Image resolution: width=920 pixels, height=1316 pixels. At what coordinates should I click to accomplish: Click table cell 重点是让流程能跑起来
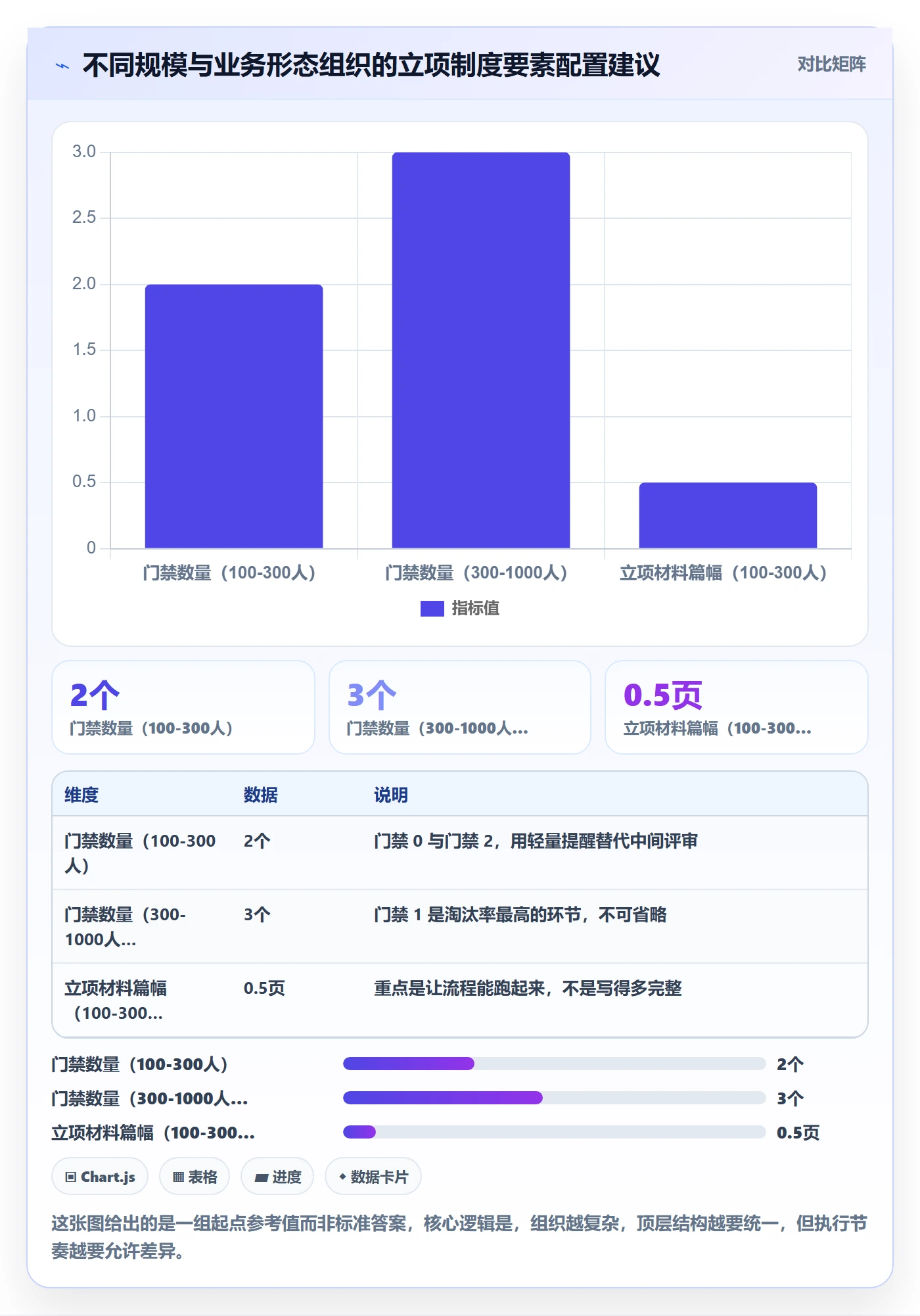(x=528, y=988)
